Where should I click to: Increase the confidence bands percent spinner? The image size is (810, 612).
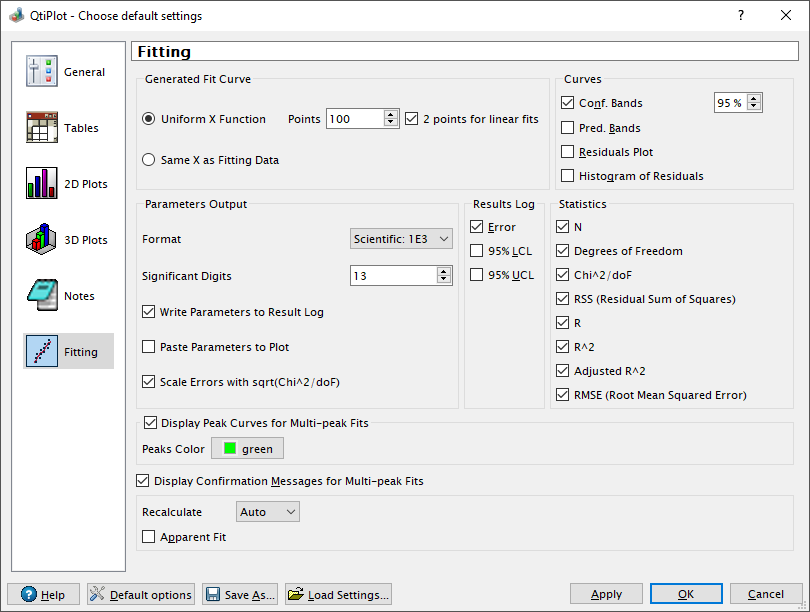coord(754,98)
